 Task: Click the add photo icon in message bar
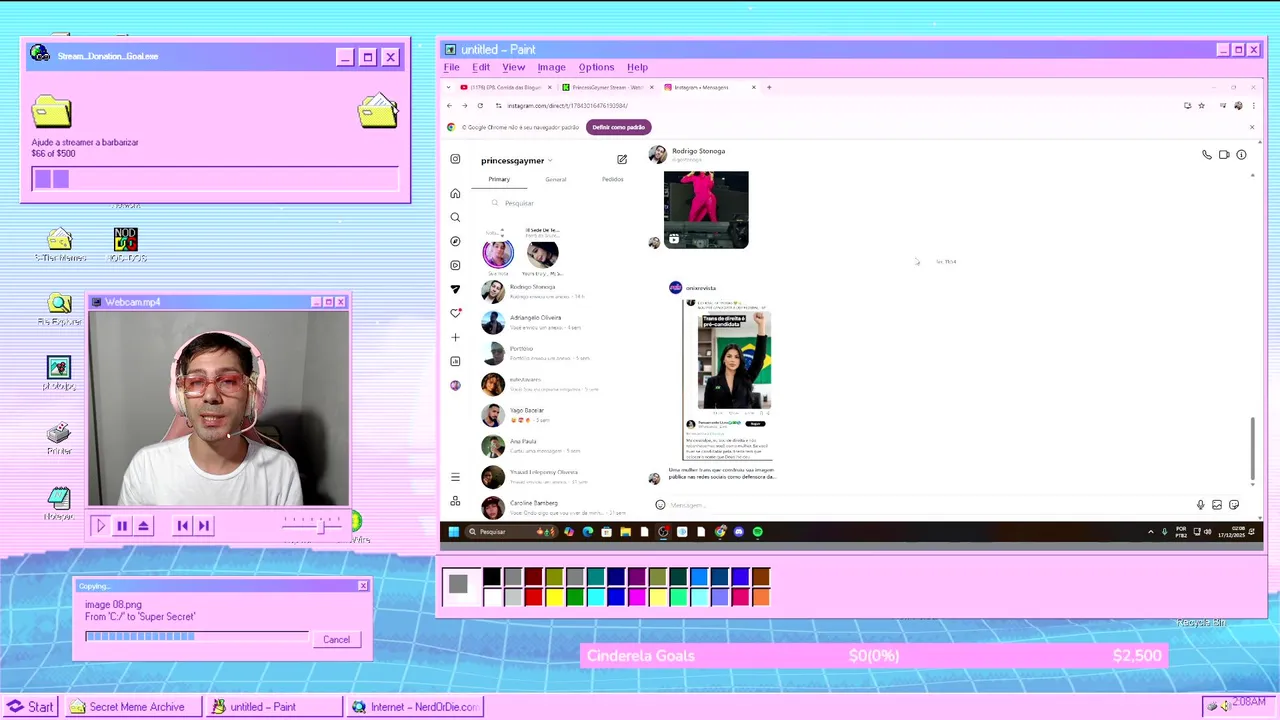1217,505
